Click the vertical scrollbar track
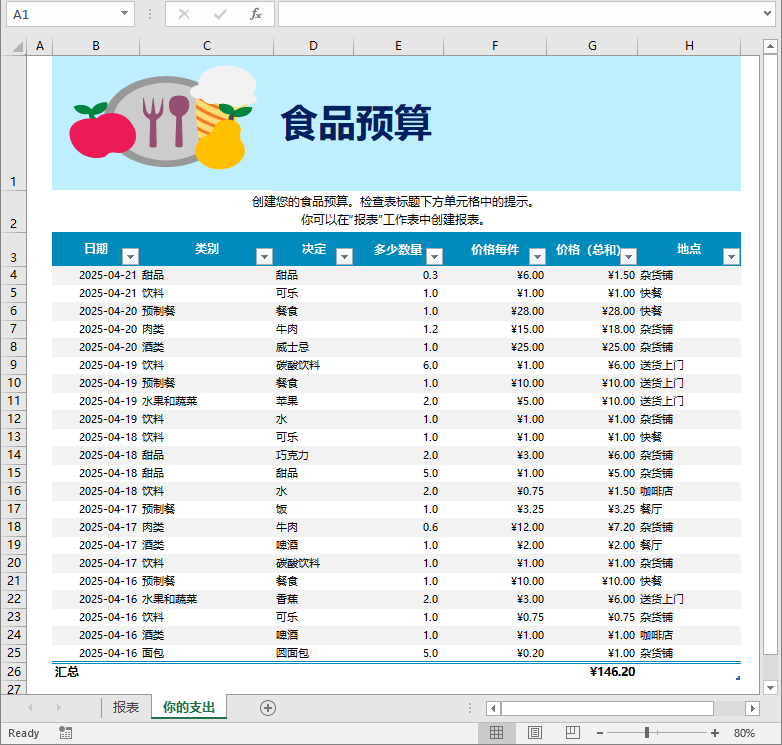782x745 pixels. pos(770,667)
